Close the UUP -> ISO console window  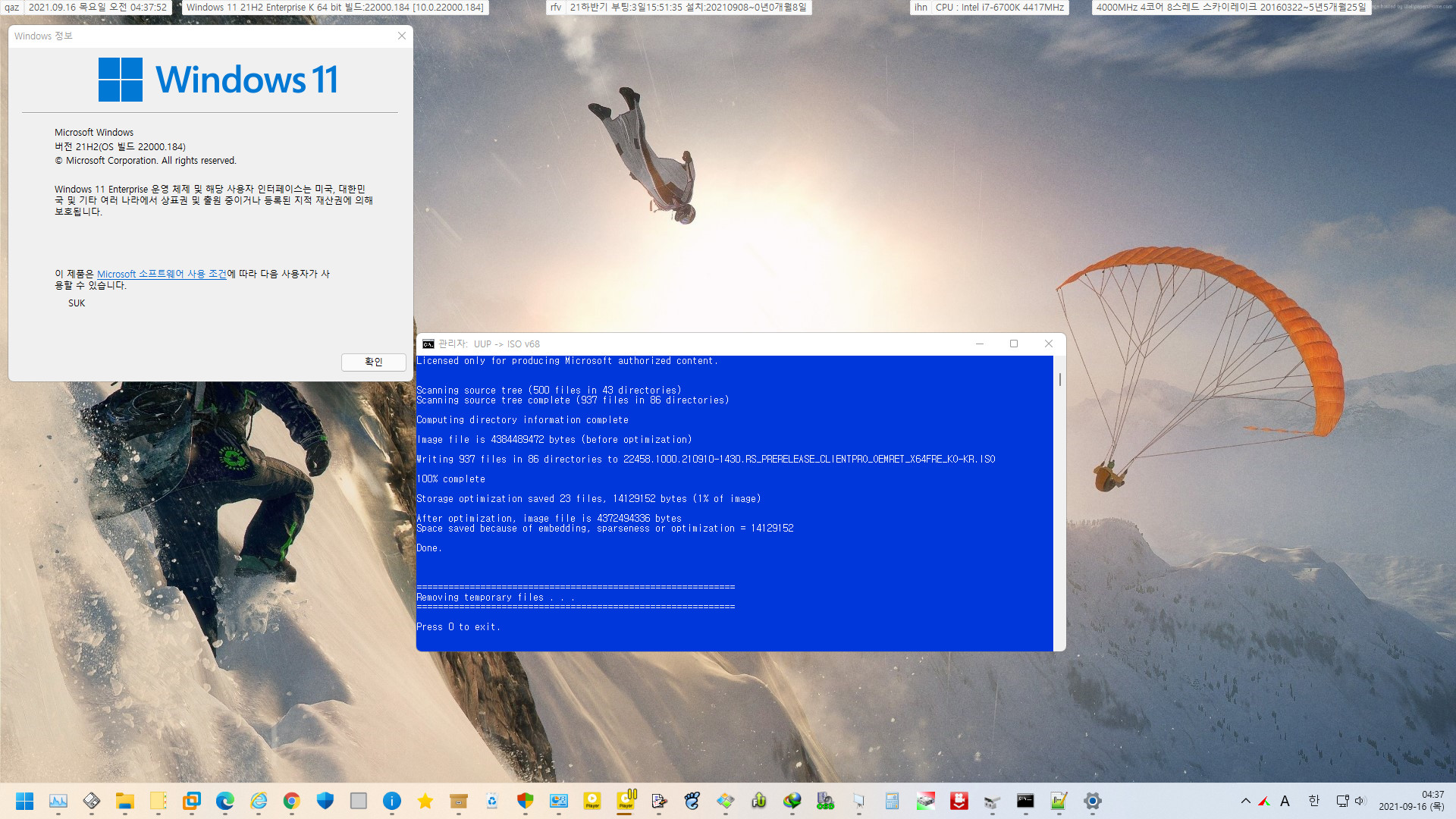point(1049,344)
